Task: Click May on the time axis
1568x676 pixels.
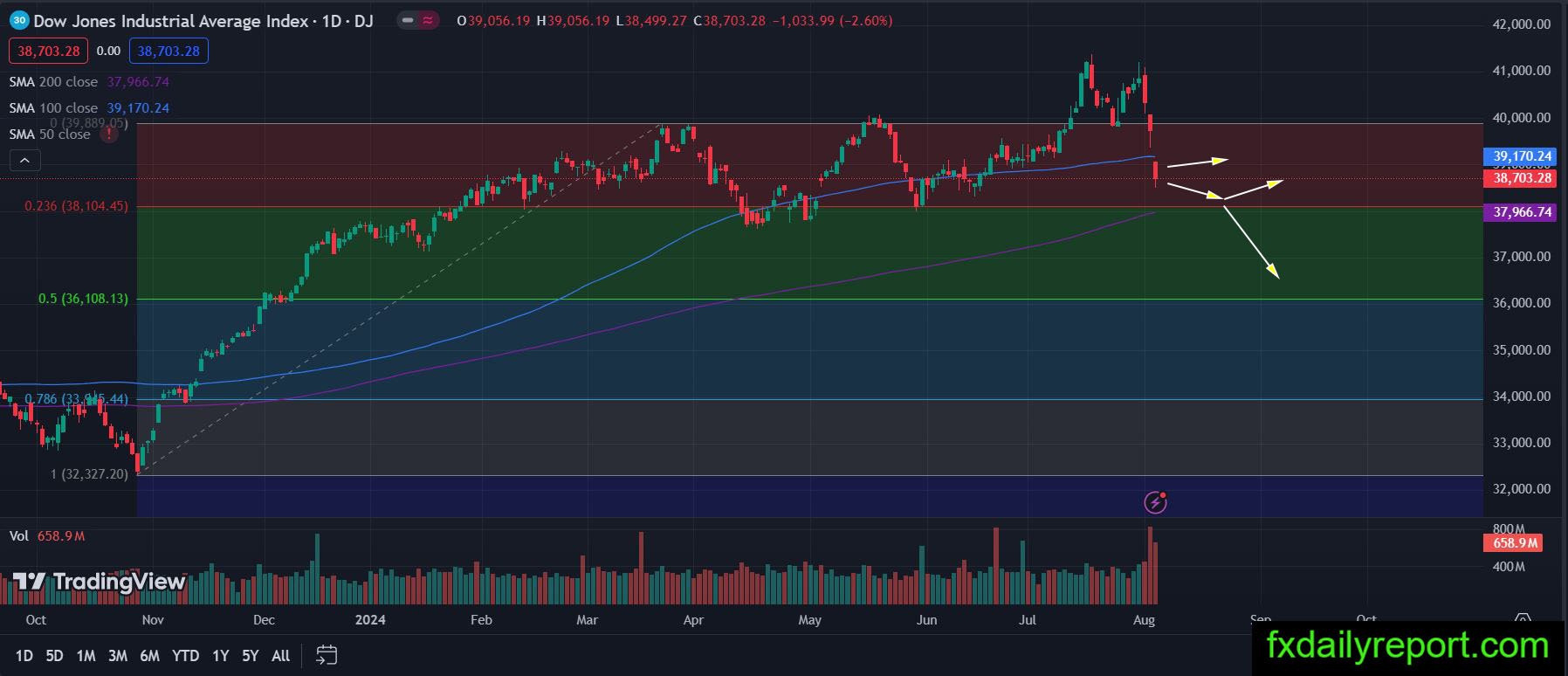Action: point(810,620)
